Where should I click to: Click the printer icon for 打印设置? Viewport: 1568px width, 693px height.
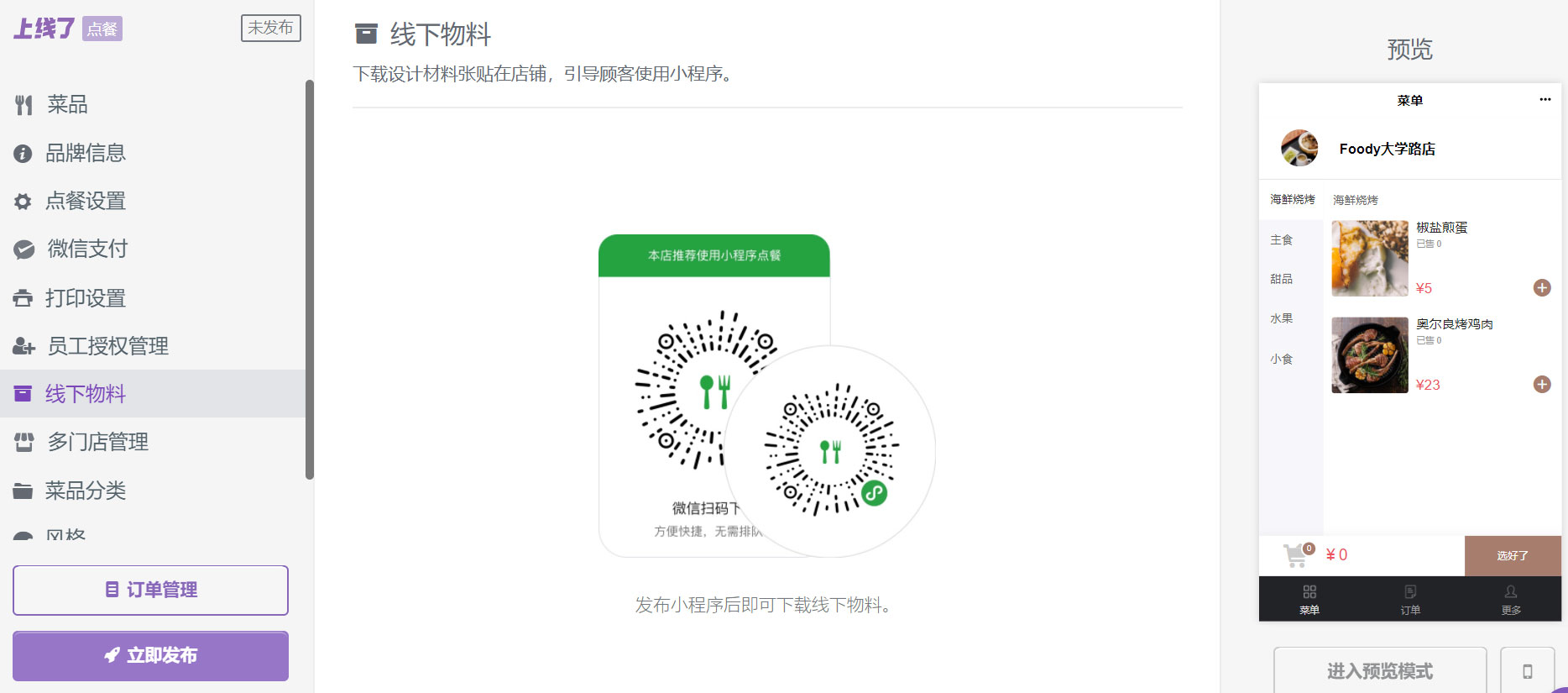pyautogui.click(x=23, y=298)
